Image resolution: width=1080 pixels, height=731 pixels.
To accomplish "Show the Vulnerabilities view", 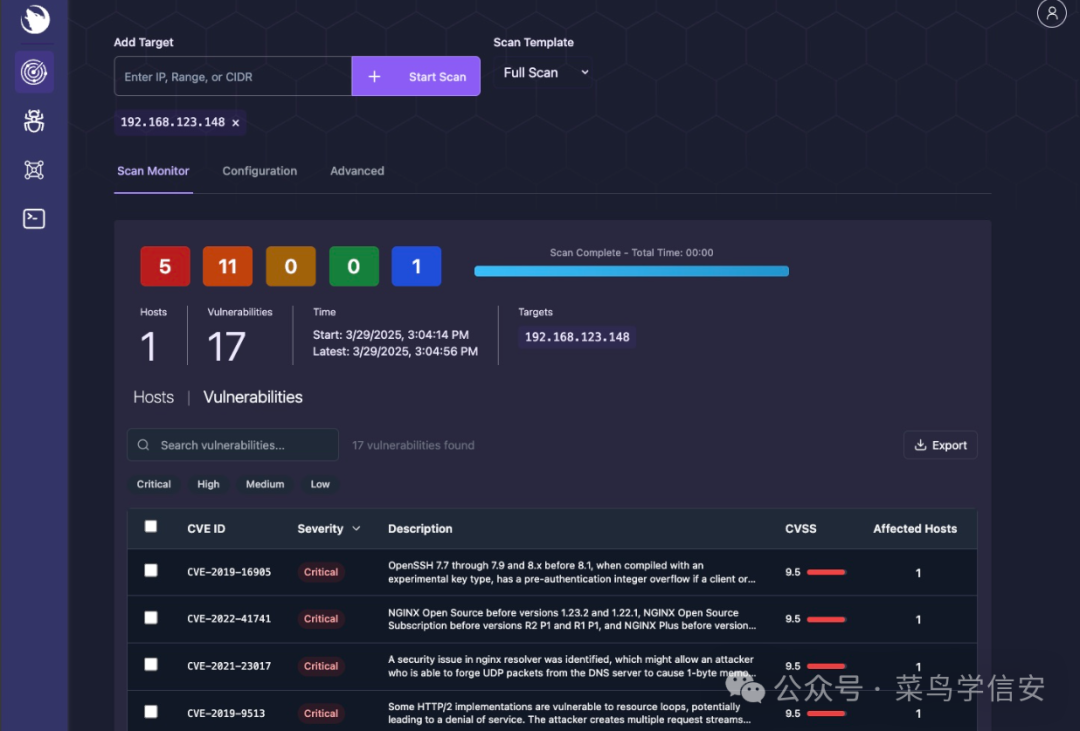I will click(x=253, y=397).
